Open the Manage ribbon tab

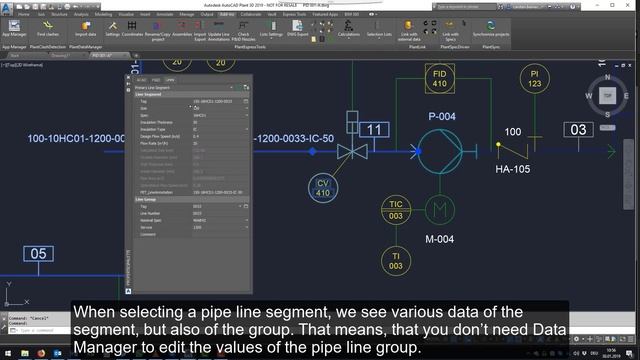[187, 14]
